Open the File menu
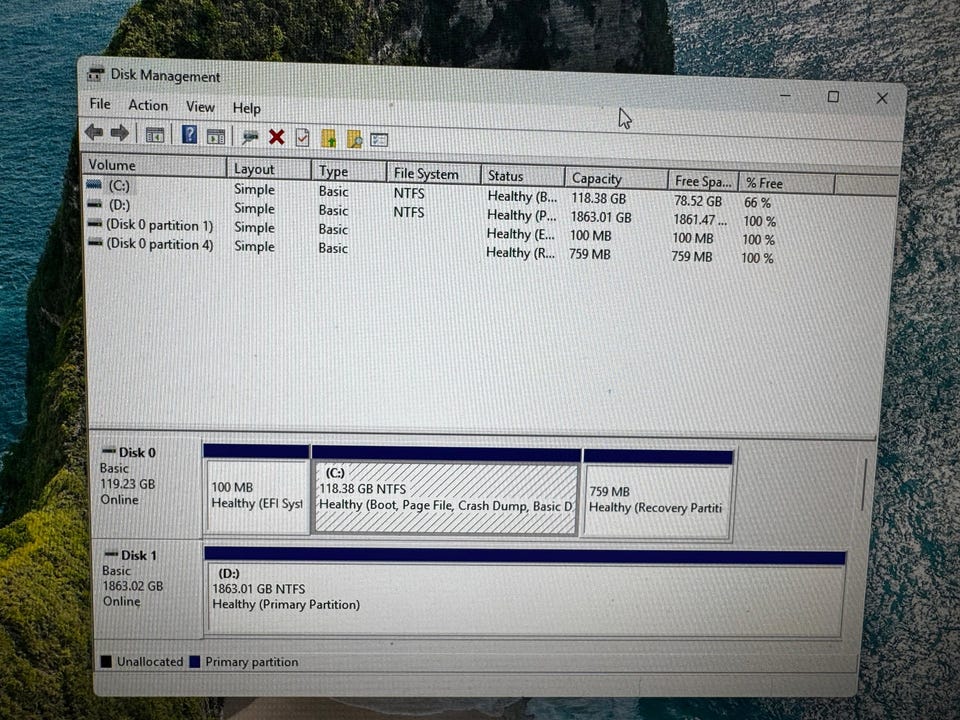The image size is (960, 720). 100,104
